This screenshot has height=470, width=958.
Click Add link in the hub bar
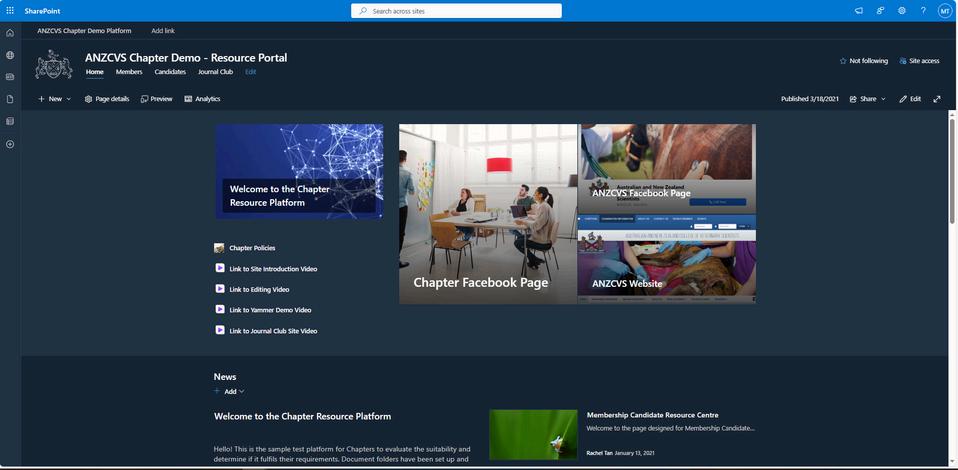(x=163, y=31)
